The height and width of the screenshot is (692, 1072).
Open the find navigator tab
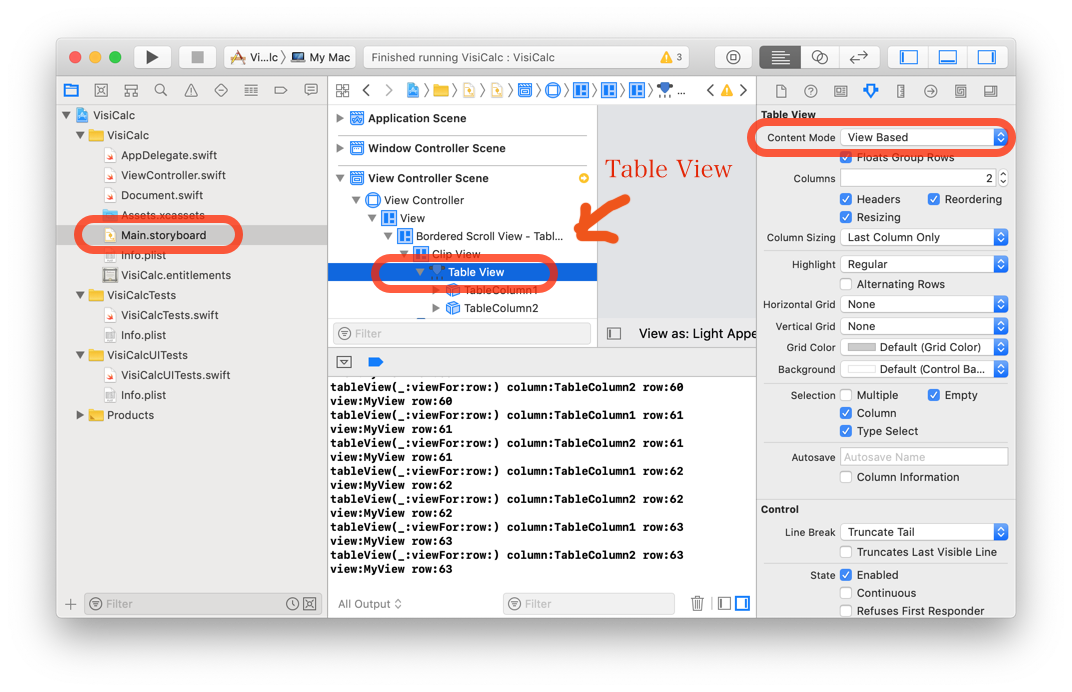pyautogui.click(x=161, y=90)
